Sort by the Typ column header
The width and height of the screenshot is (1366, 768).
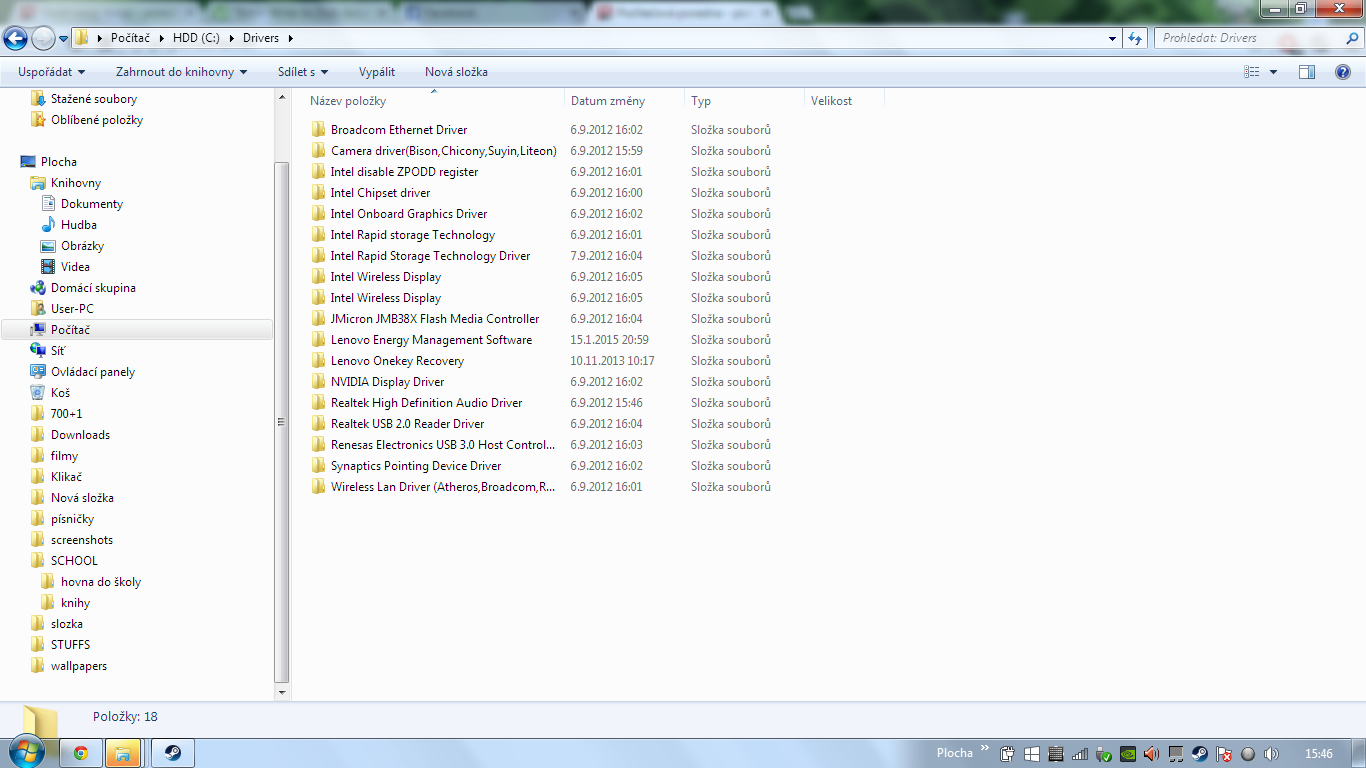coord(744,101)
